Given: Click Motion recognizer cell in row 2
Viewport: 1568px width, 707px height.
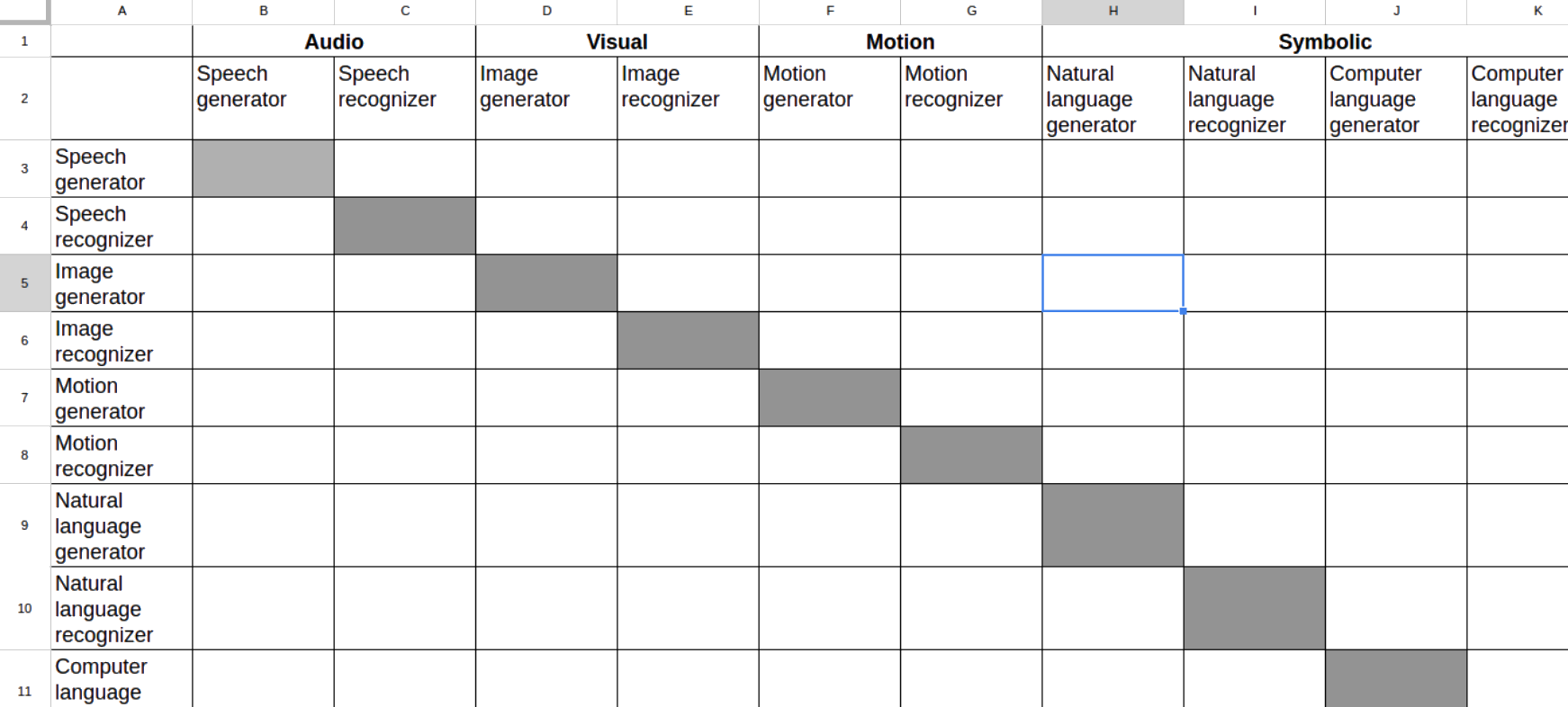Looking at the screenshot, I should (971, 98).
